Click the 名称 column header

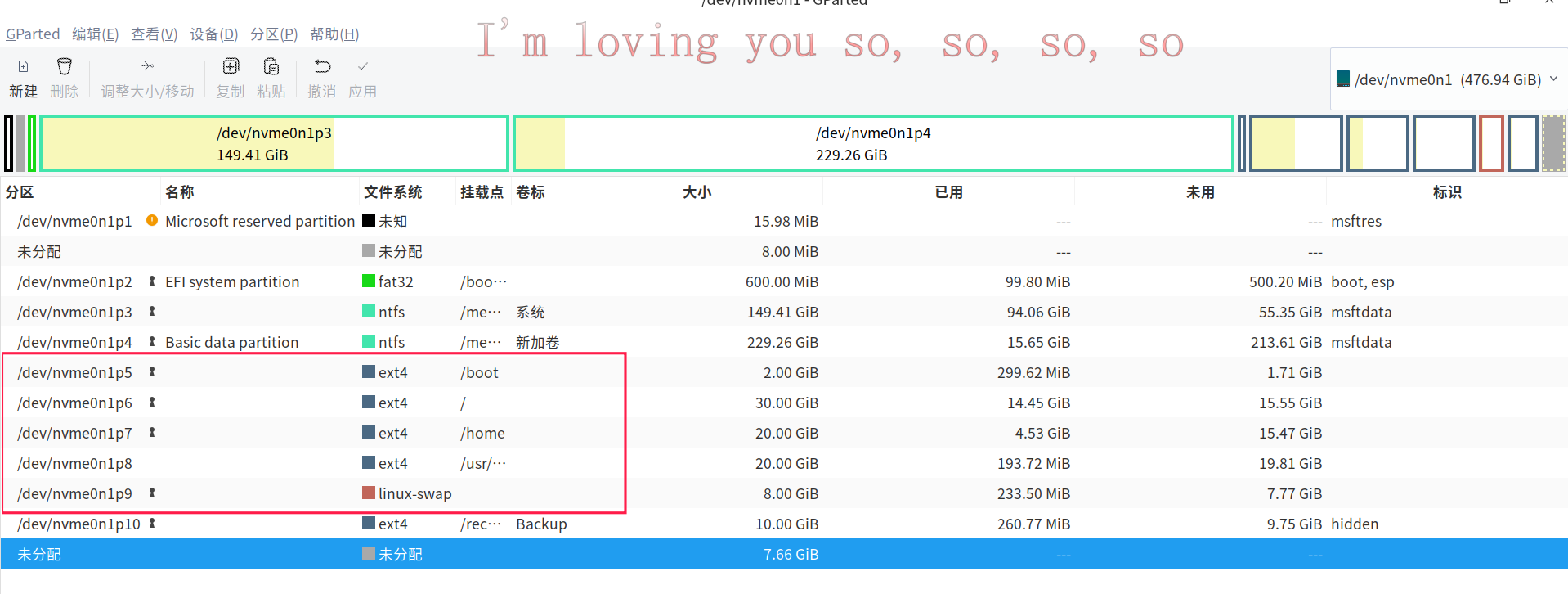[260, 192]
